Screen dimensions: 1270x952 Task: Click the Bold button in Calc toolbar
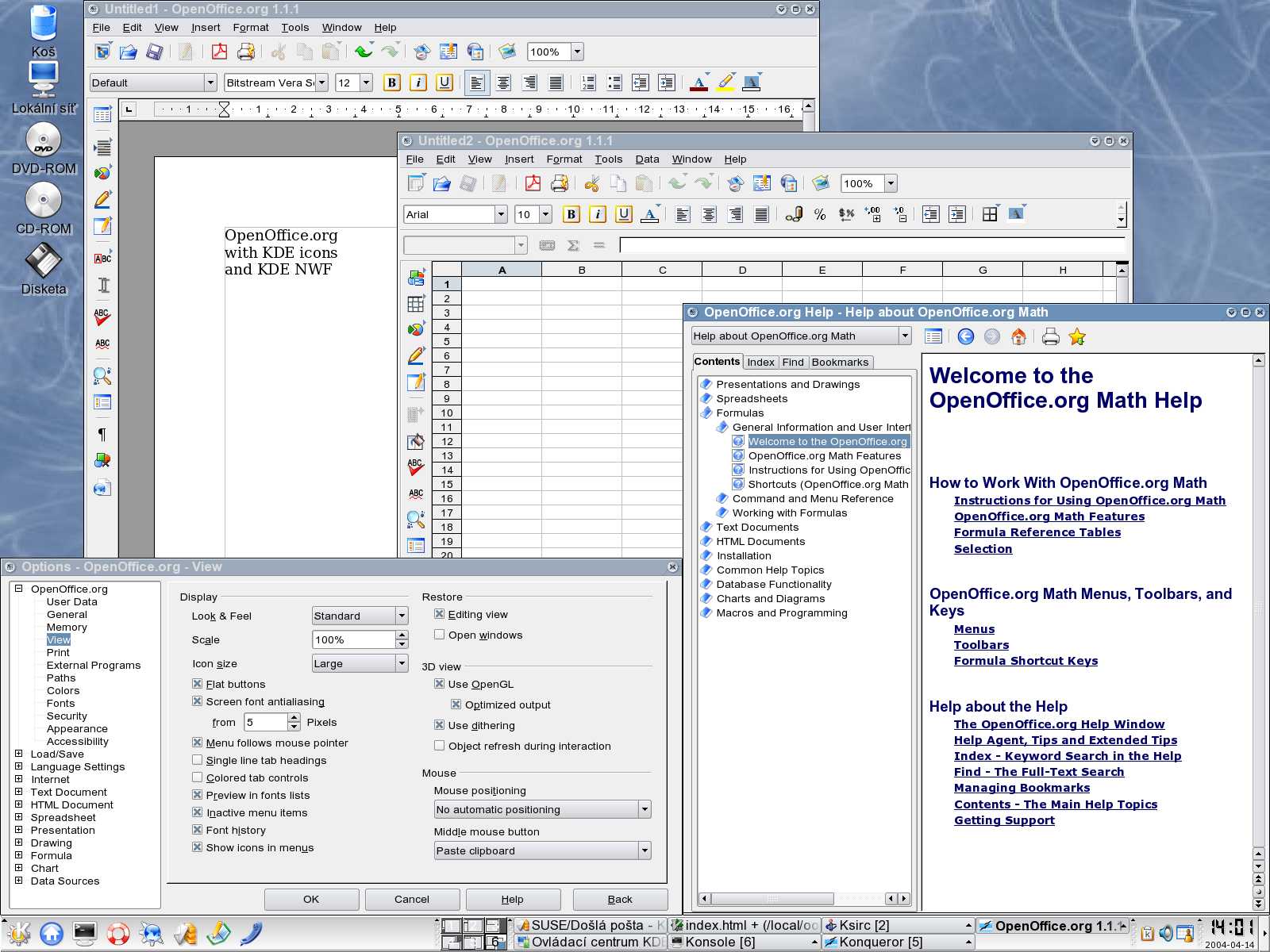(571, 214)
